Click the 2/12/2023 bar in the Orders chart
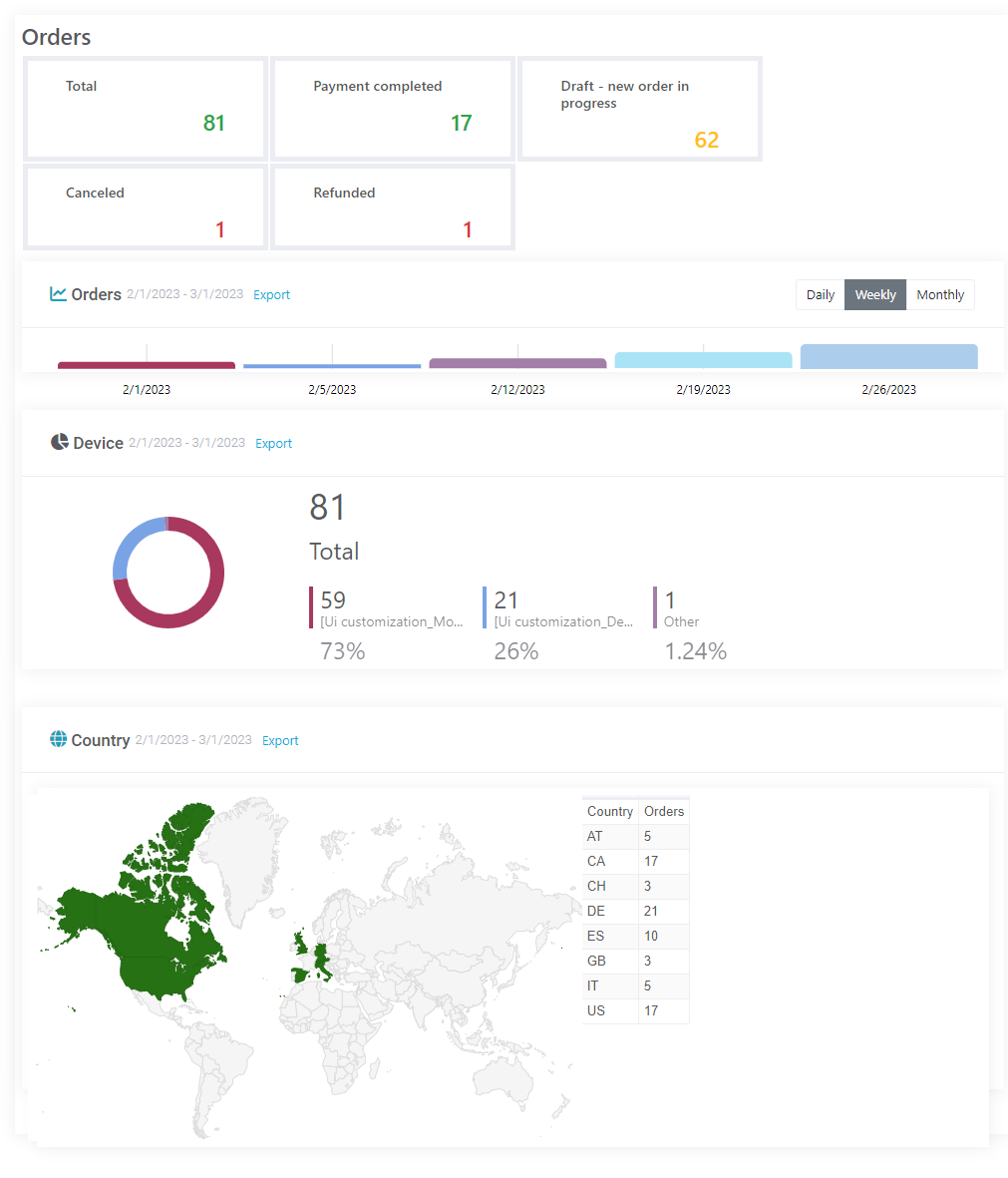 coord(517,362)
